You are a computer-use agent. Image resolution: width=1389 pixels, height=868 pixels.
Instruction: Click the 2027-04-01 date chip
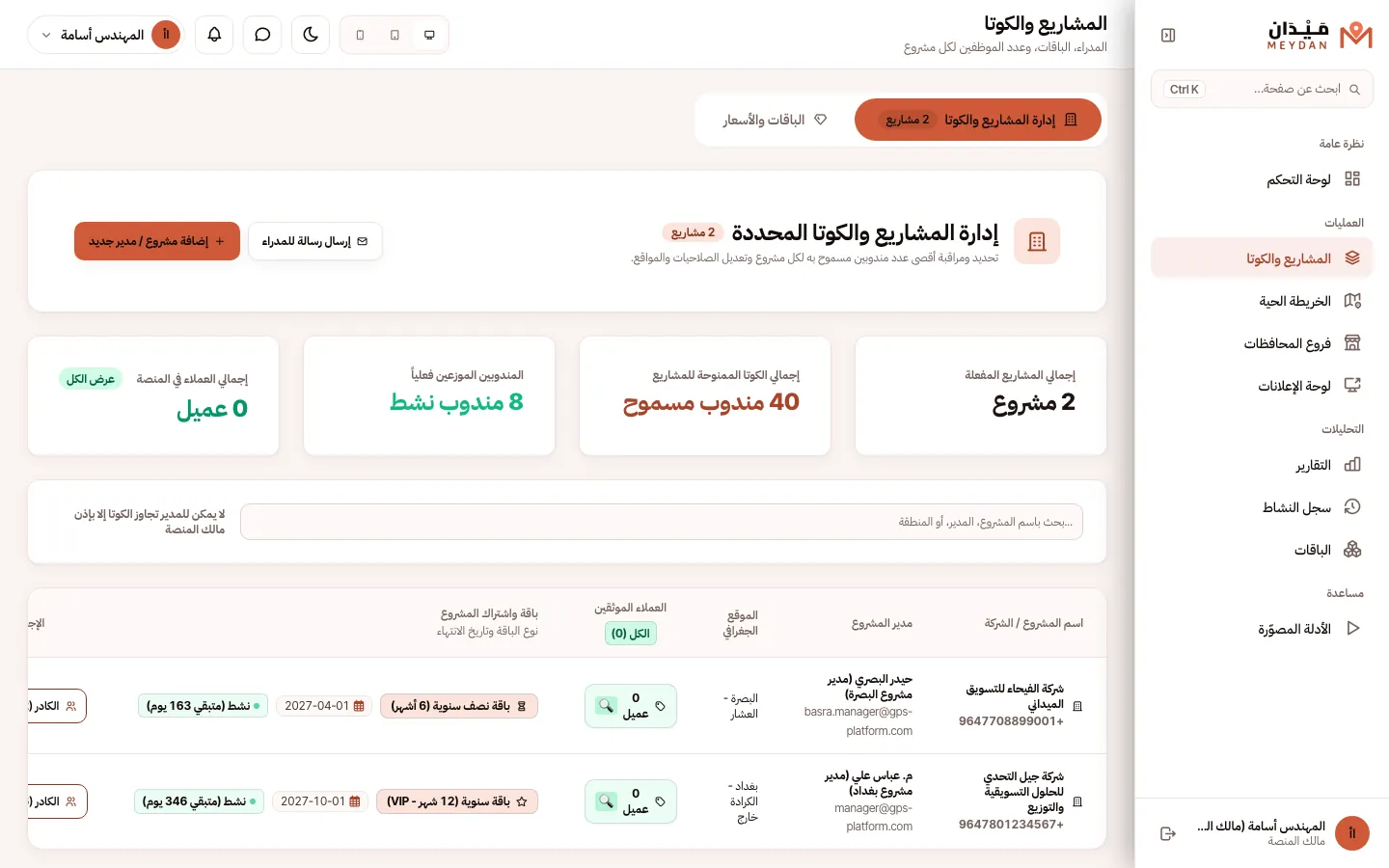coord(324,706)
